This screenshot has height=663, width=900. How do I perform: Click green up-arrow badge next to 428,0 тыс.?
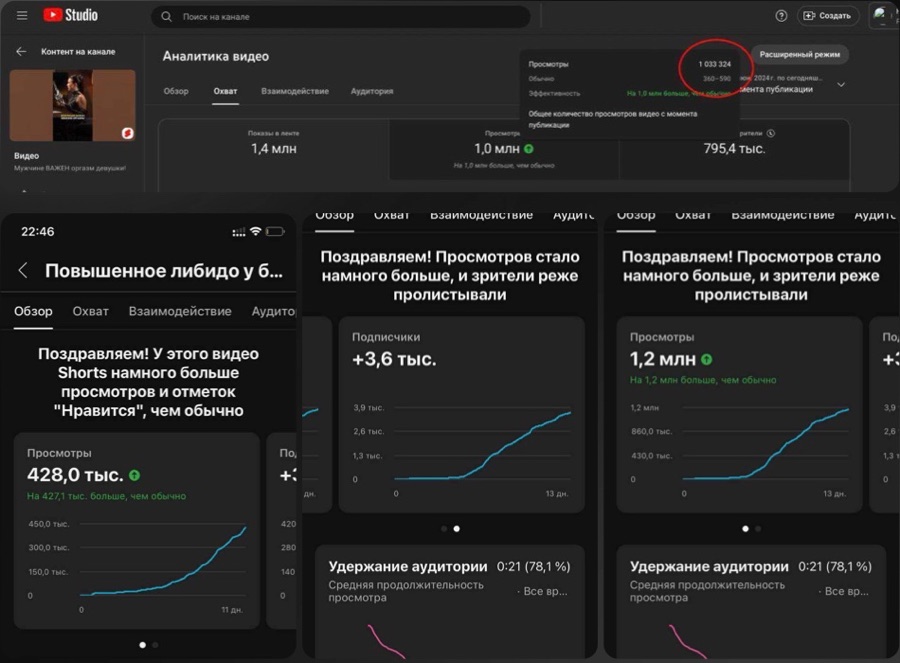click(134, 475)
